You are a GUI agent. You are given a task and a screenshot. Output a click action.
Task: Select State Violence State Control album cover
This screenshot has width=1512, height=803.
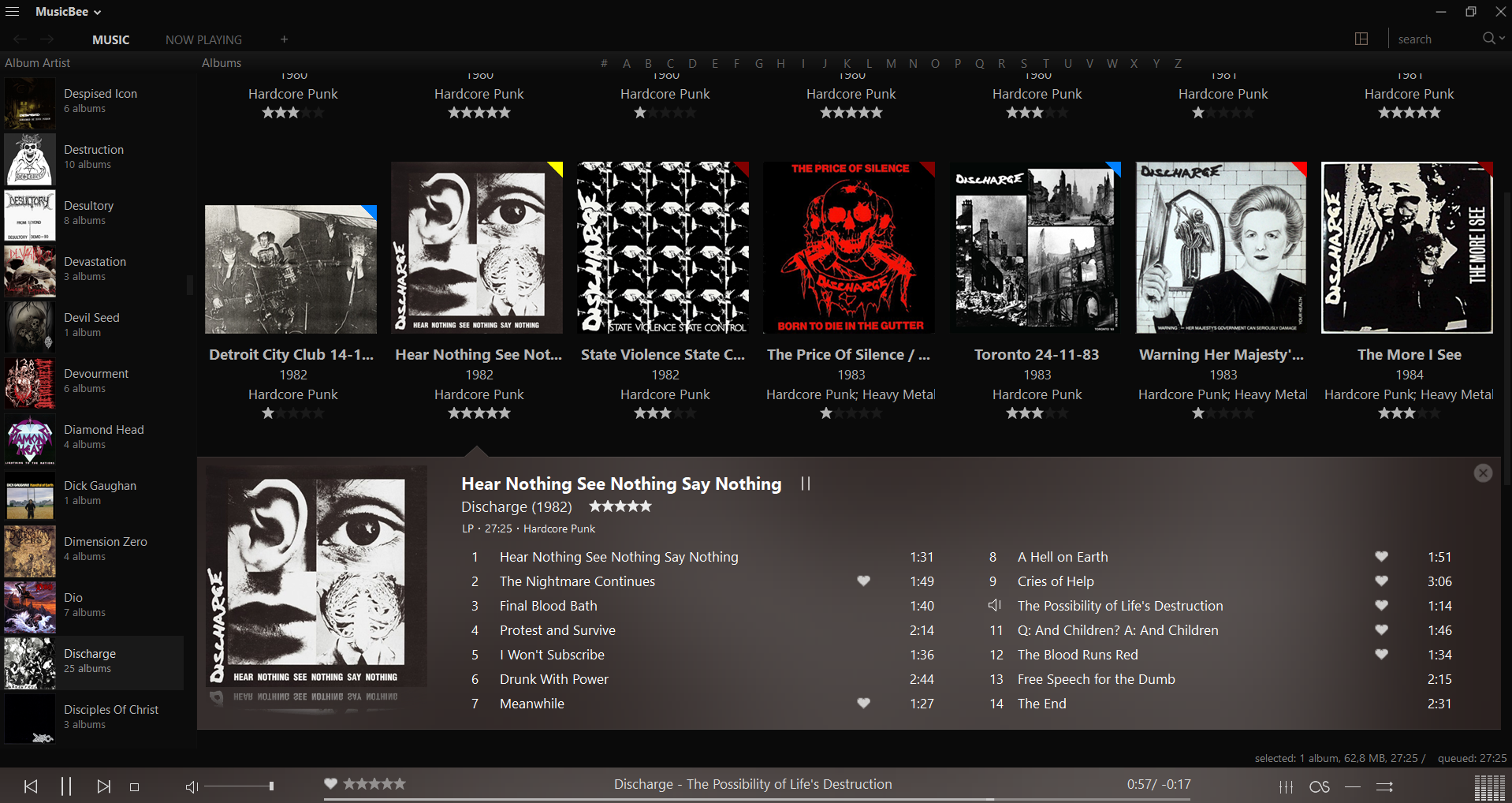(x=663, y=248)
